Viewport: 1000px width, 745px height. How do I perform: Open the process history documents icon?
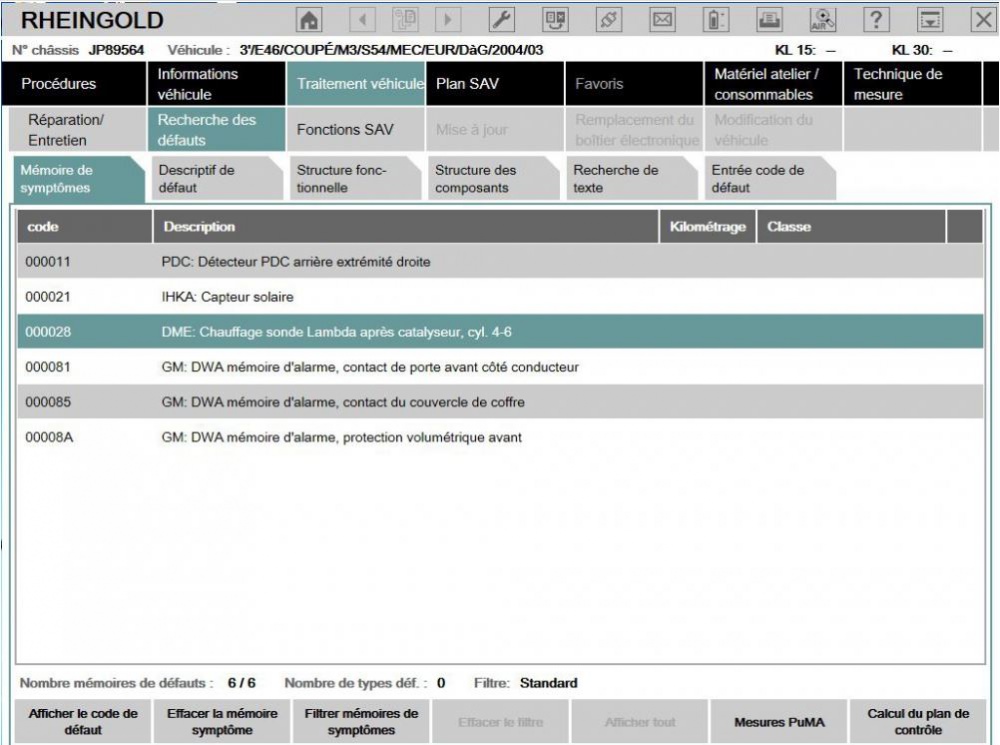pos(405,20)
